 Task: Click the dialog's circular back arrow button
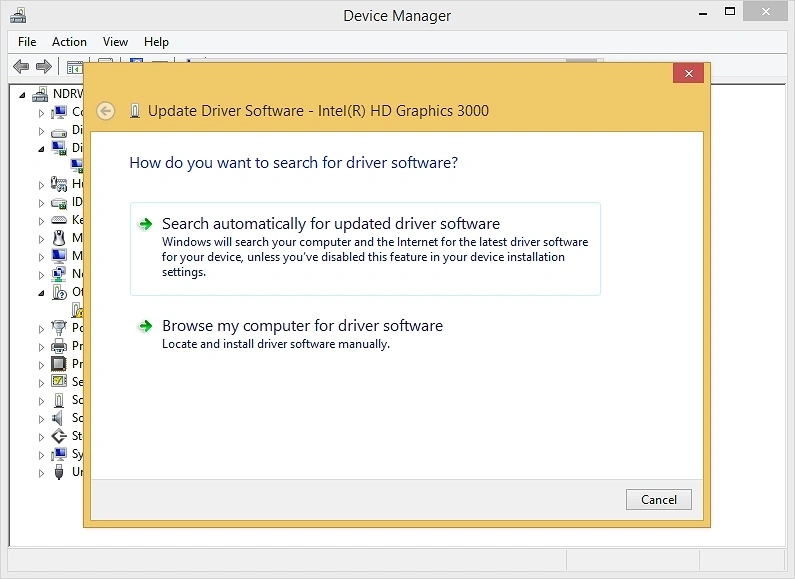105,111
